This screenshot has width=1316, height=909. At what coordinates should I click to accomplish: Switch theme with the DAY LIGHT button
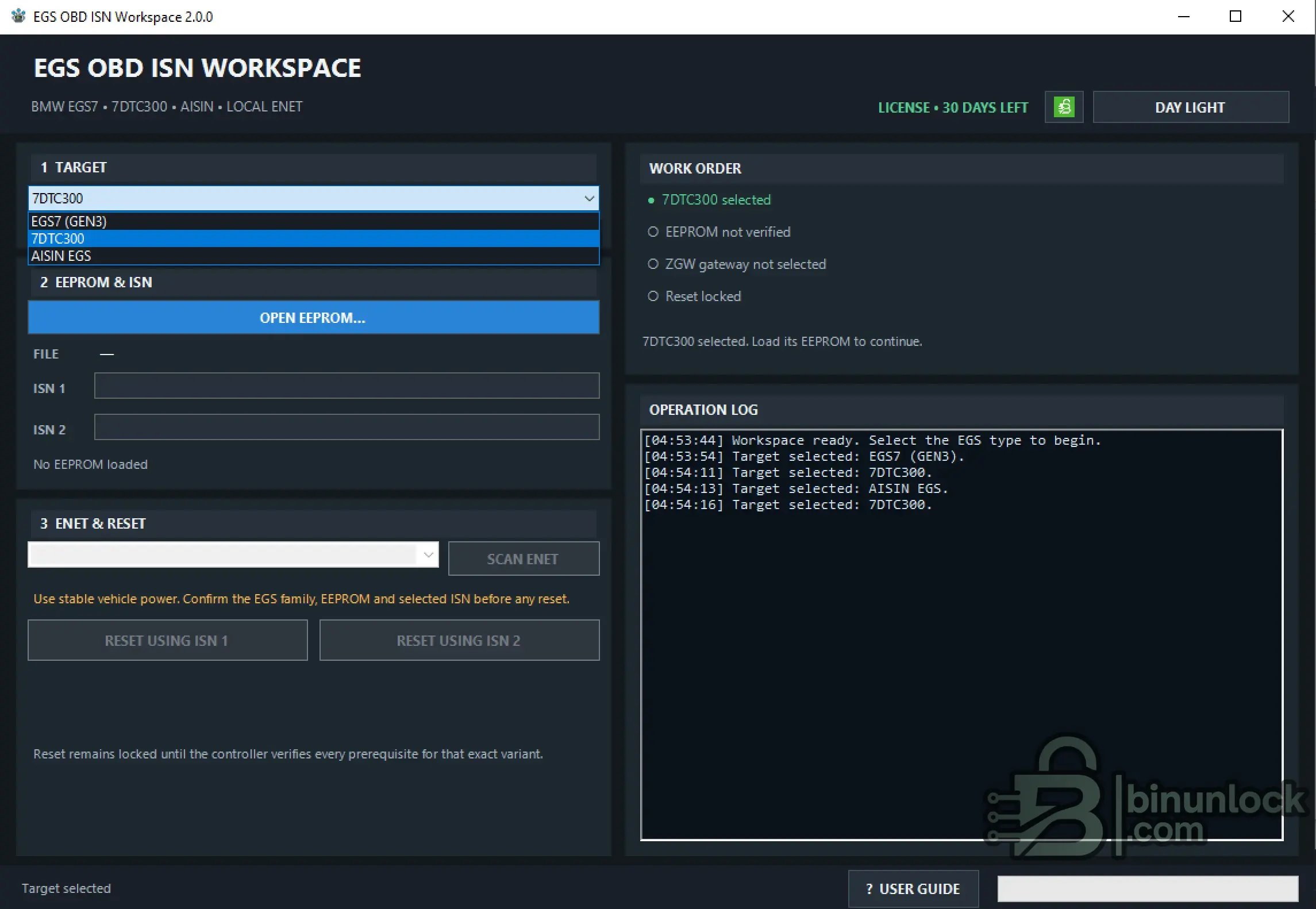pyautogui.click(x=1190, y=107)
